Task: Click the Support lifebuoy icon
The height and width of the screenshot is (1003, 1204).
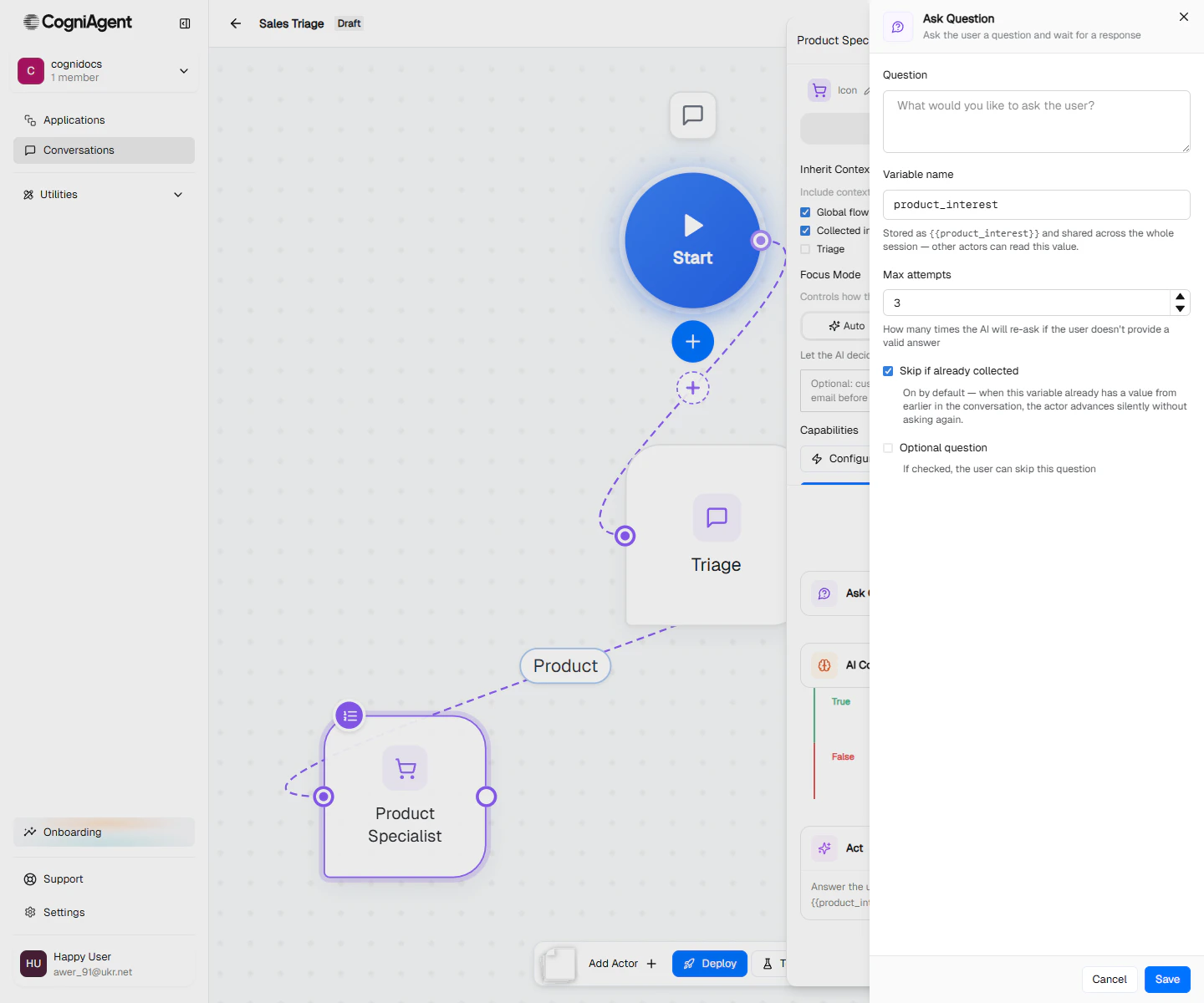Action: click(30, 879)
